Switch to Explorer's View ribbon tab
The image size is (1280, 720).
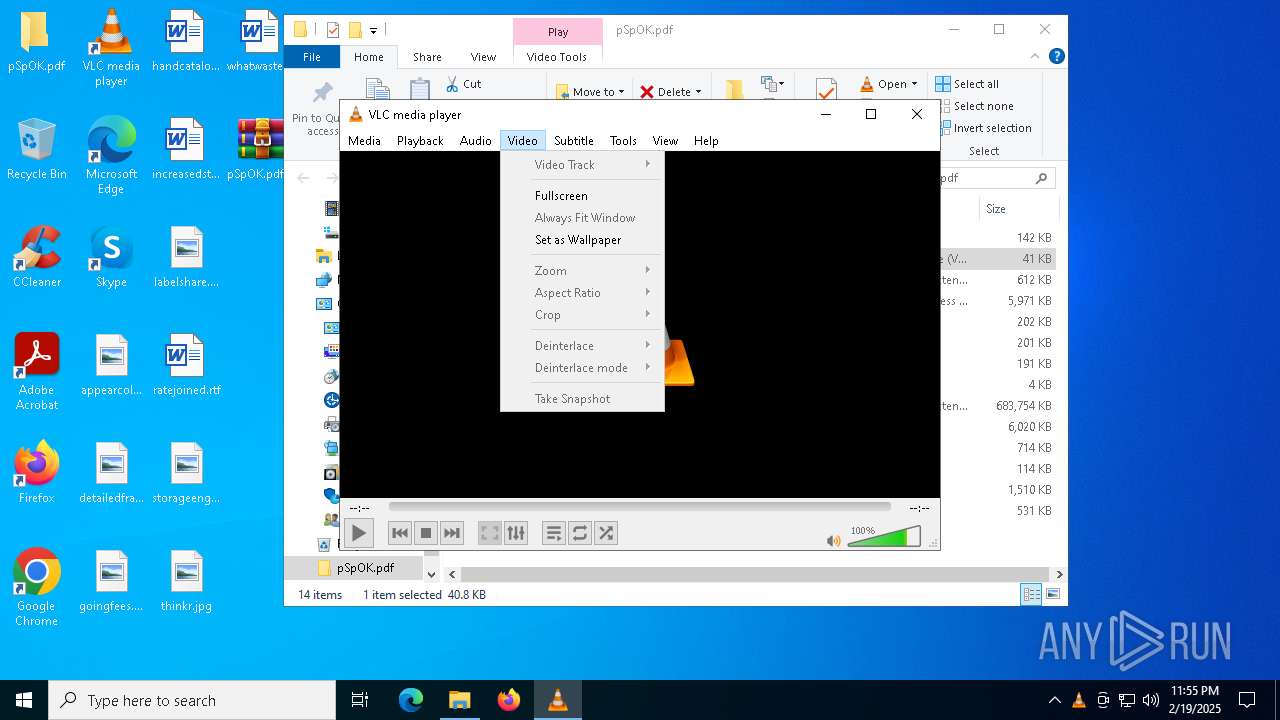(483, 57)
